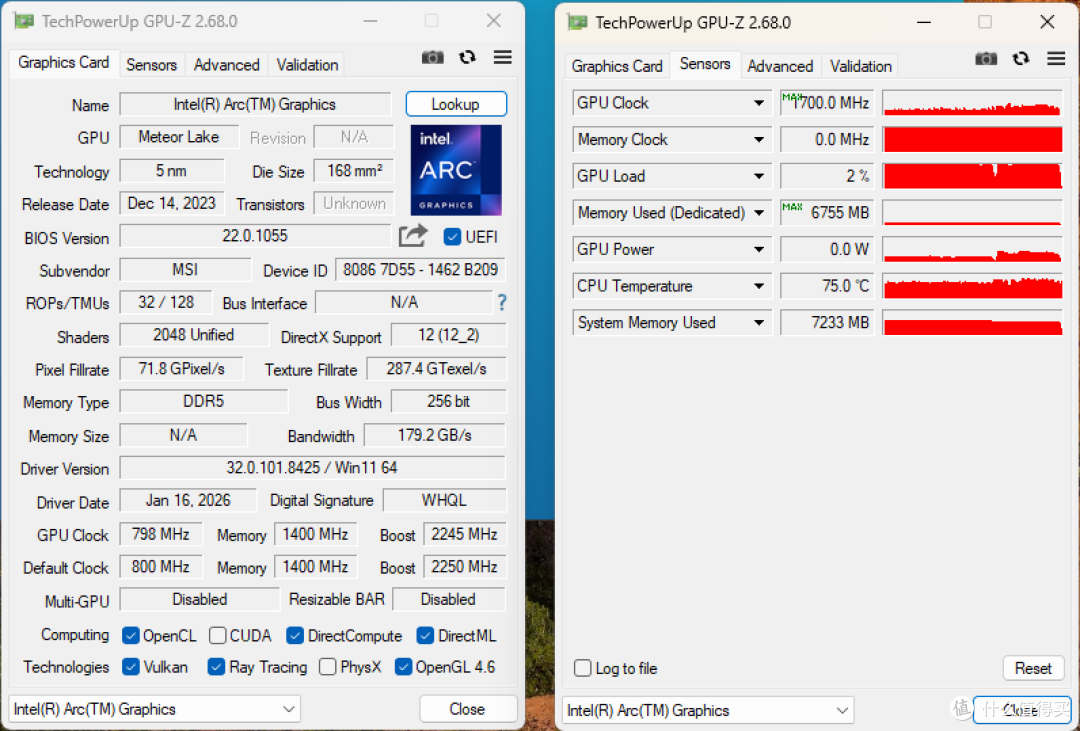Toggle the OpenGL 4.6 checkbox
Image resolution: width=1080 pixels, height=731 pixels.
(x=403, y=667)
